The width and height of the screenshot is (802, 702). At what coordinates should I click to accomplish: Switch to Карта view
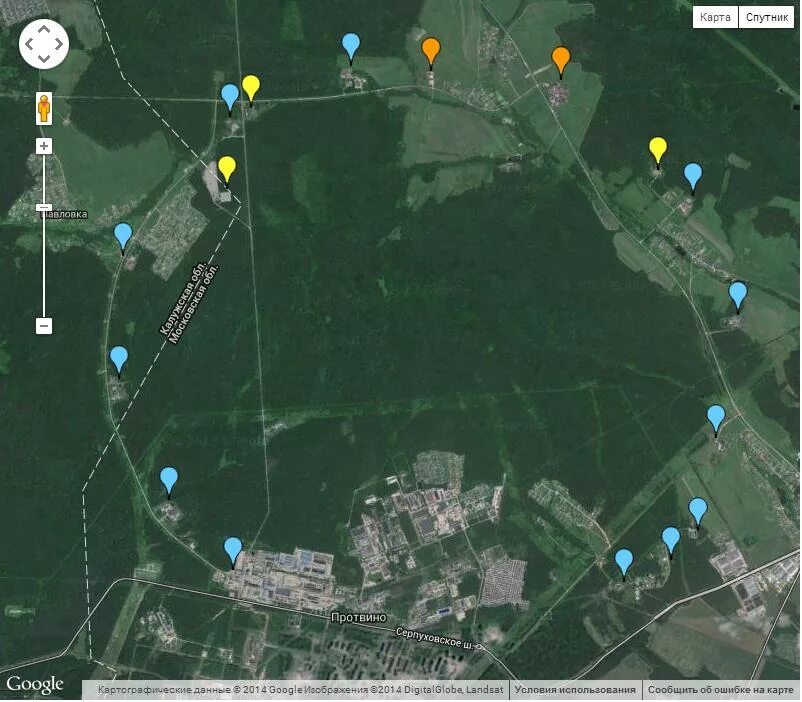(714, 16)
